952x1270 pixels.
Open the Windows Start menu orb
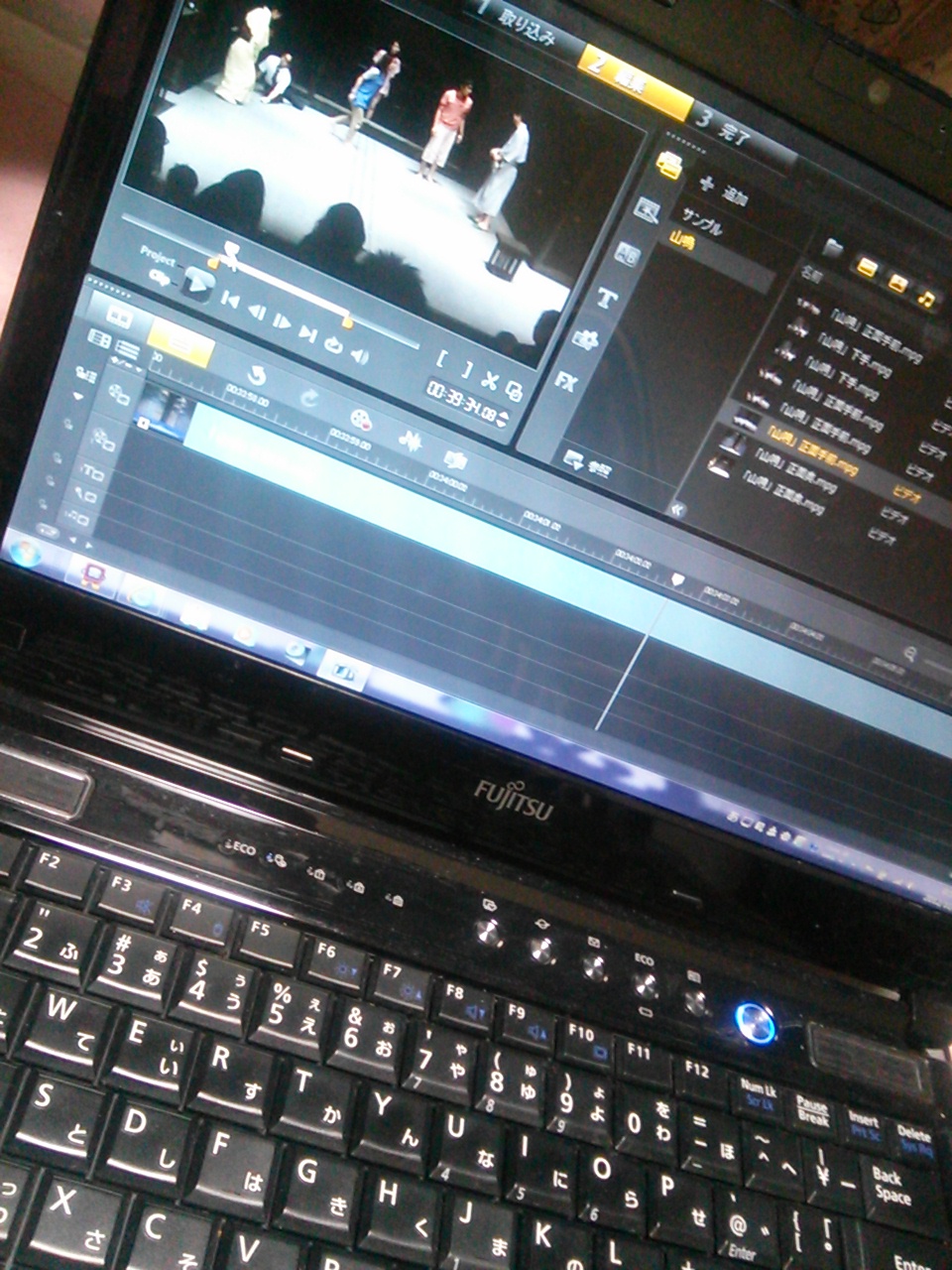click(26, 550)
